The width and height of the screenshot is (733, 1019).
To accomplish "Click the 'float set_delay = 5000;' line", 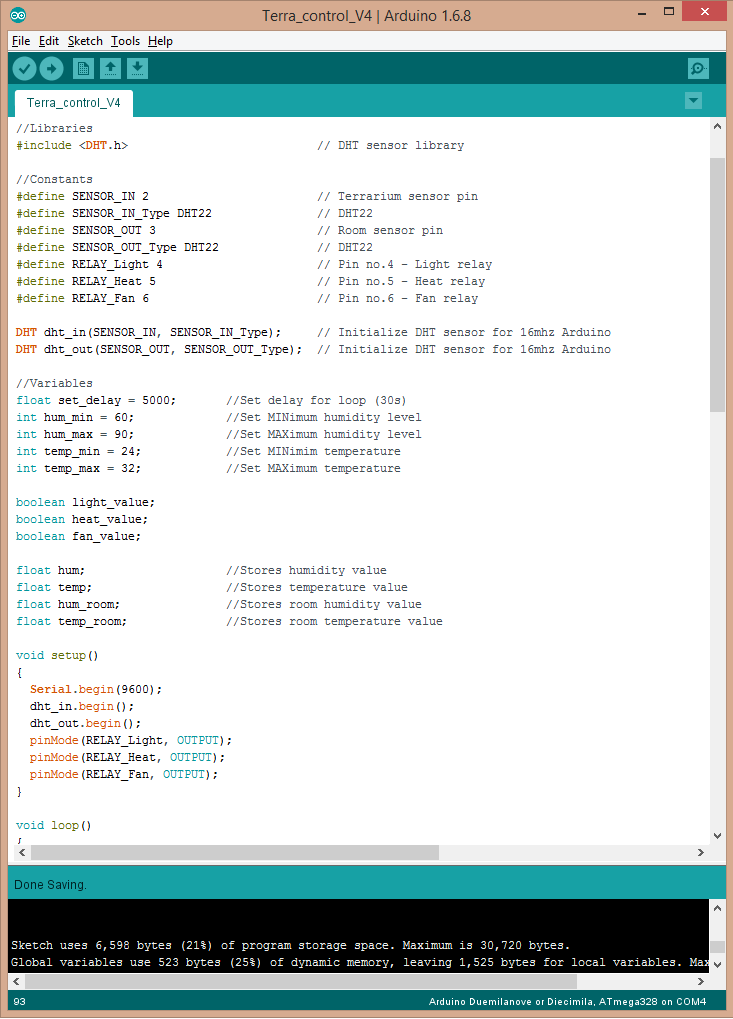I will tap(96, 400).
